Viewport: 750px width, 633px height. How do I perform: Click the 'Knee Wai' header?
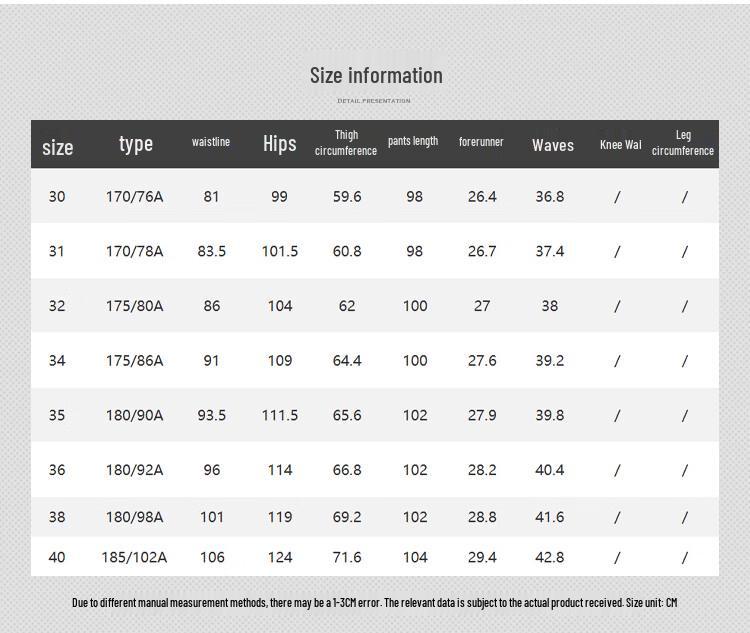pos(620,145)
